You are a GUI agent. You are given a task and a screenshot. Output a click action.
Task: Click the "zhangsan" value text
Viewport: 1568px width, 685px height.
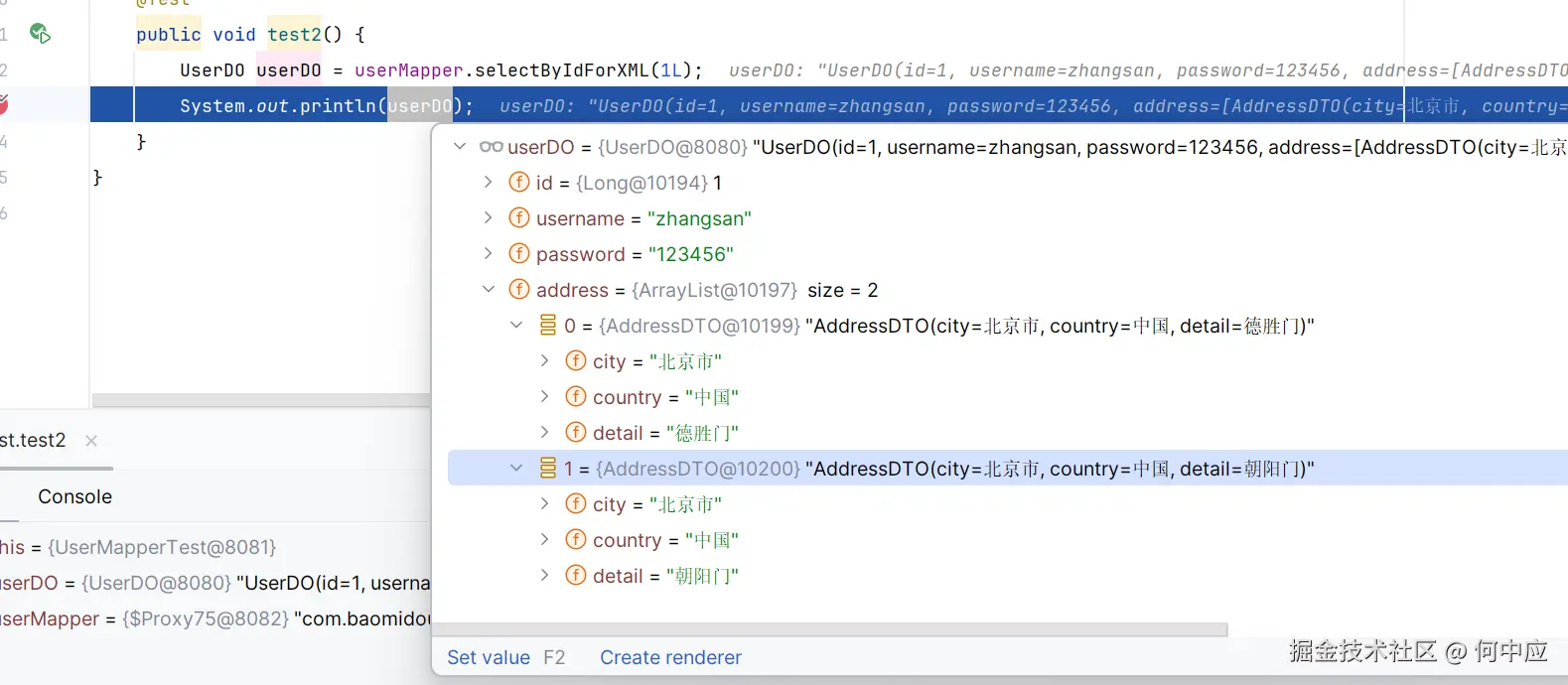699,218
